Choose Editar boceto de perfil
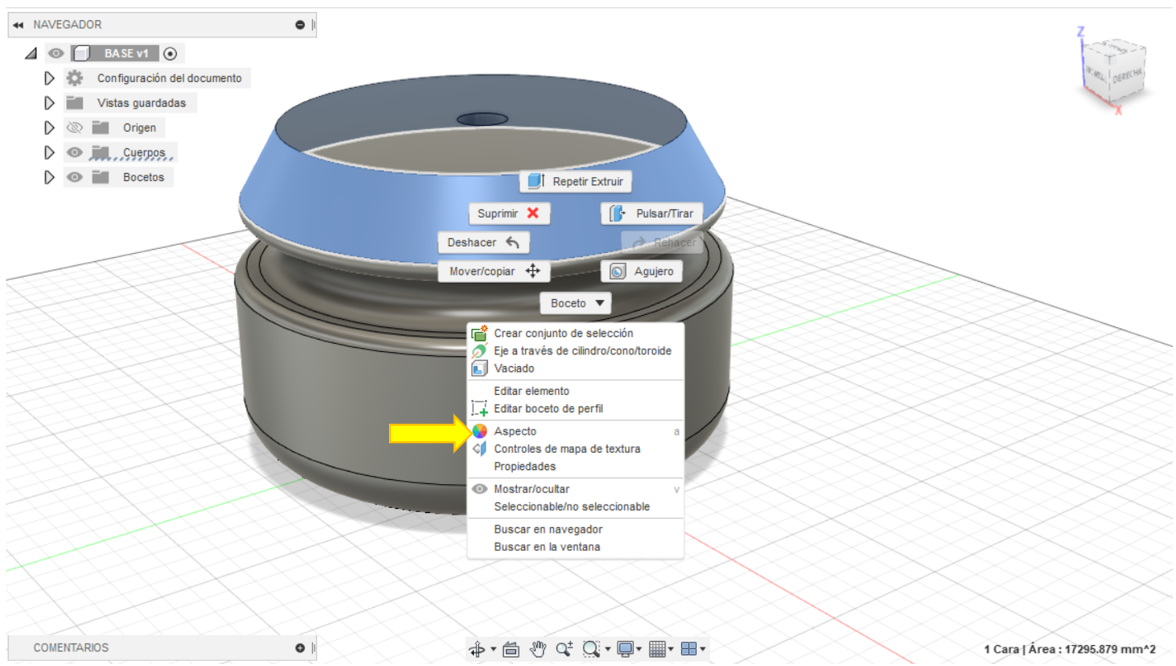This screenshot has width=1176, height=666. pos(575,409)
